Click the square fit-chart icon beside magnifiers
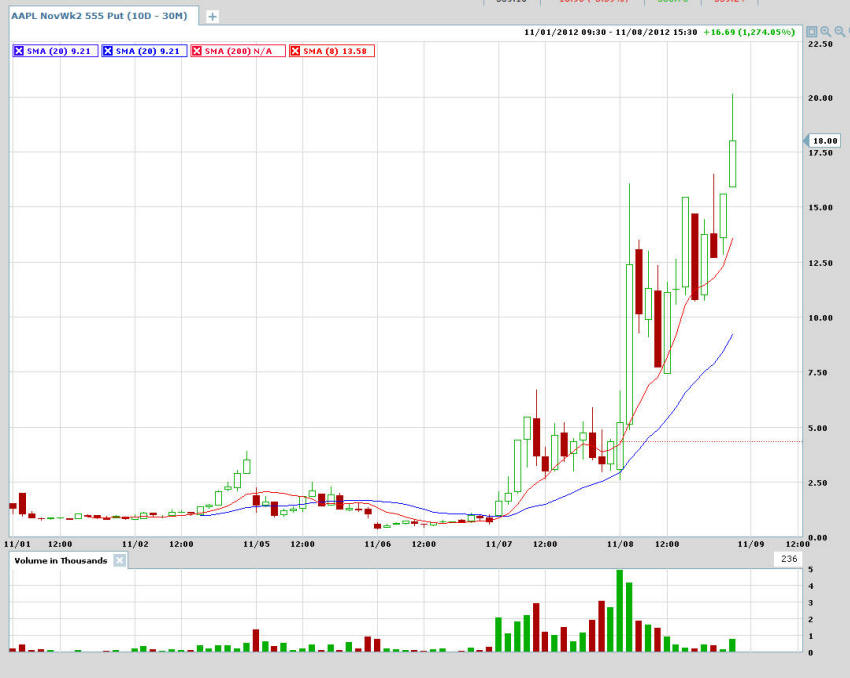The height and width of the screenshot is (678, 850). (x=812, y=32)
